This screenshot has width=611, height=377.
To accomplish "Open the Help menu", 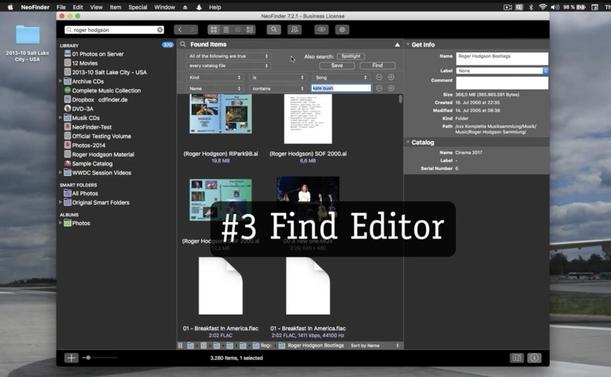I will point(215,7).
